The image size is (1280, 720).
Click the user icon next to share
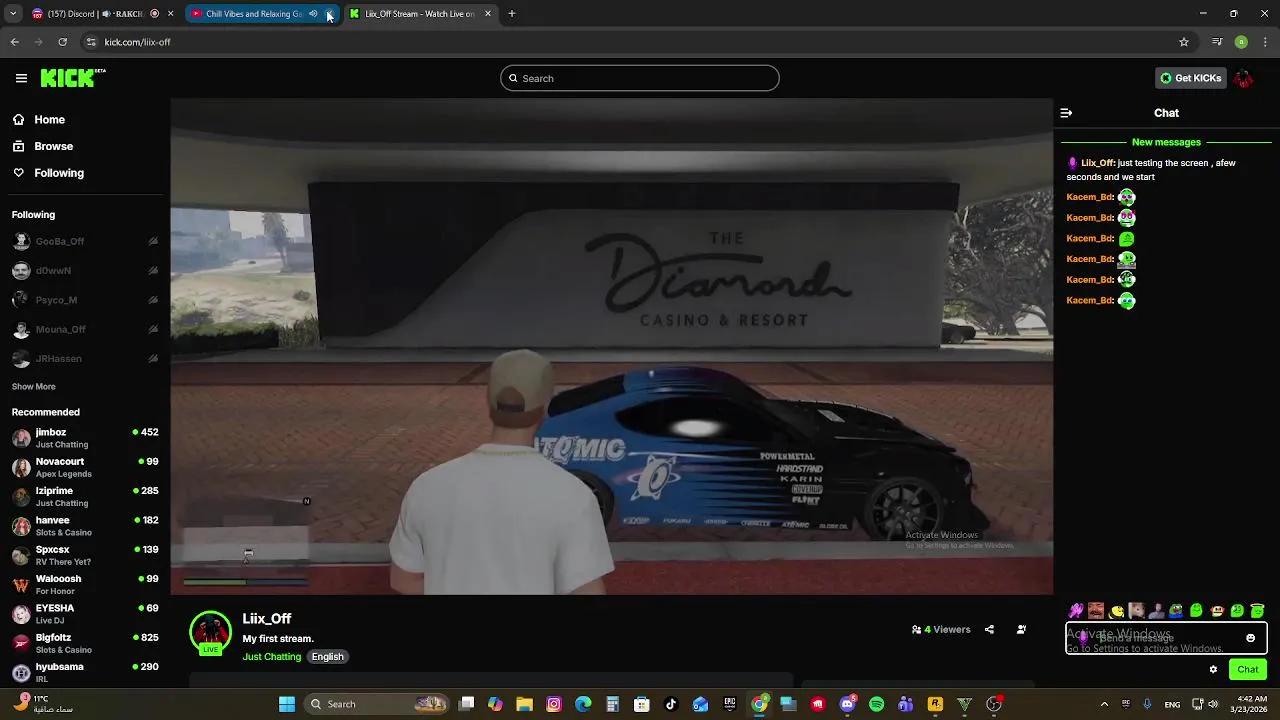point(1021,630)
